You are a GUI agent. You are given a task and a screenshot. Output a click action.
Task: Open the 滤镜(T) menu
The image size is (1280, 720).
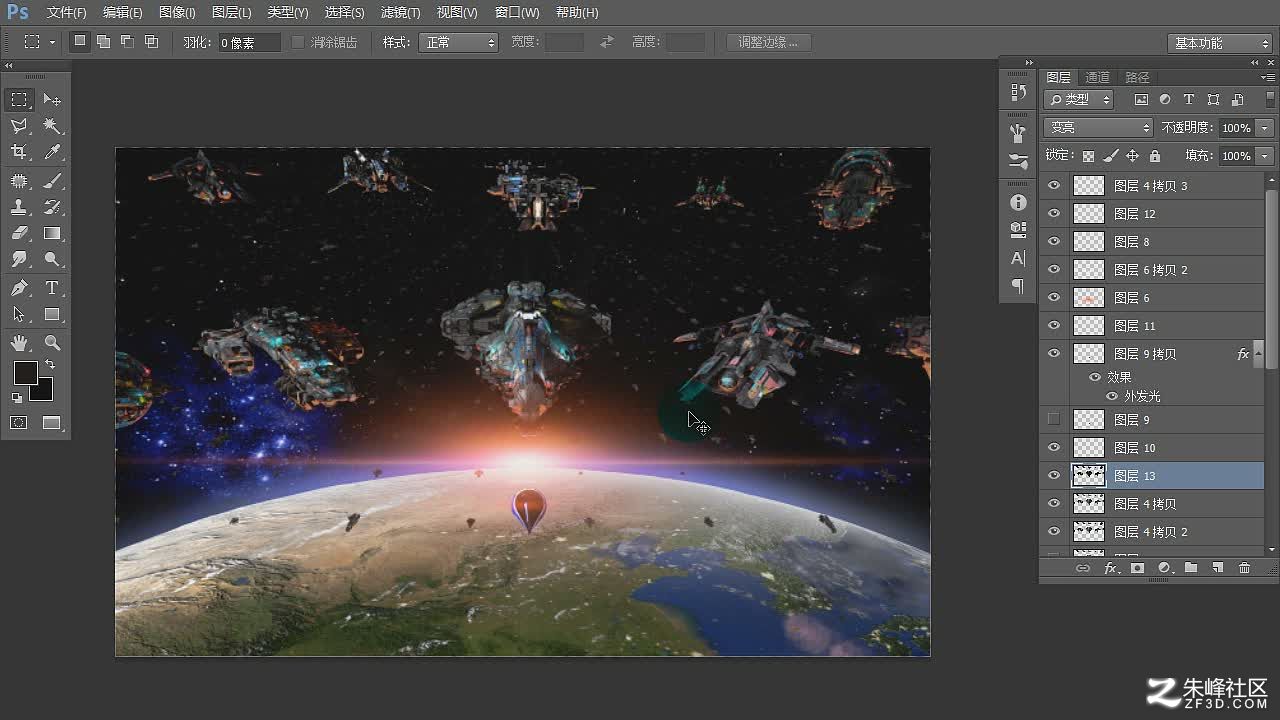click(400, 13)
